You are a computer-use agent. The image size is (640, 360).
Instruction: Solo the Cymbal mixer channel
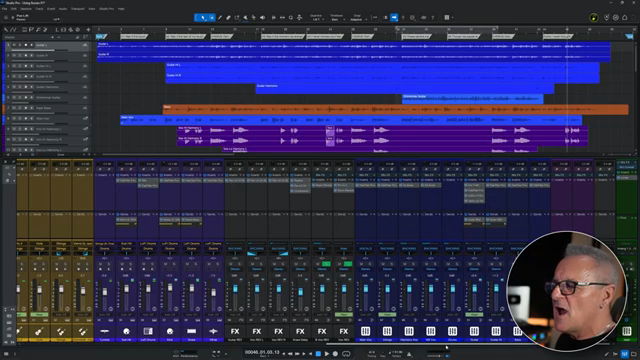click(109, 264)
